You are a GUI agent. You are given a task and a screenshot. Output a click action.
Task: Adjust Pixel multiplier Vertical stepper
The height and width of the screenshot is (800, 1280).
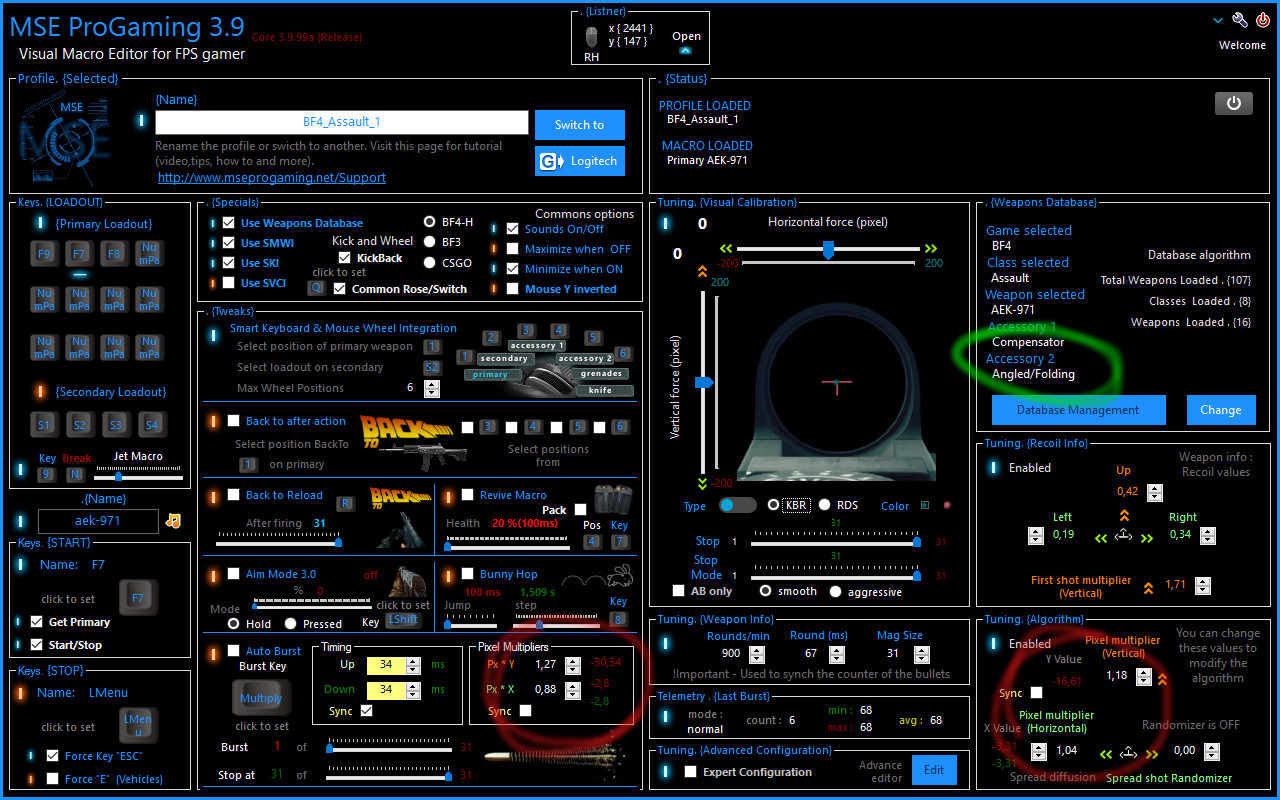pos(1144,677)
